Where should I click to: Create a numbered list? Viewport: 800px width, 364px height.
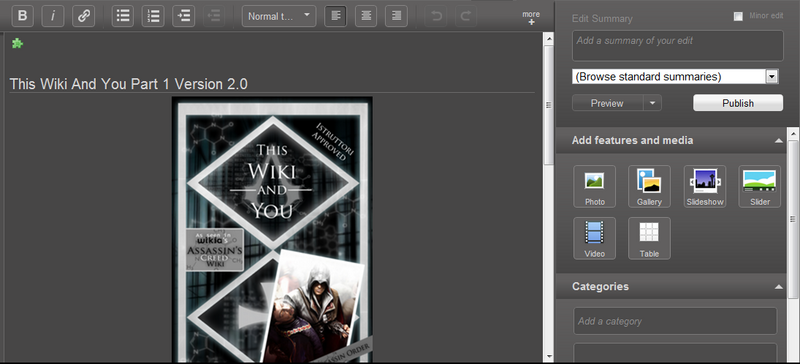[x=153, y=16]
